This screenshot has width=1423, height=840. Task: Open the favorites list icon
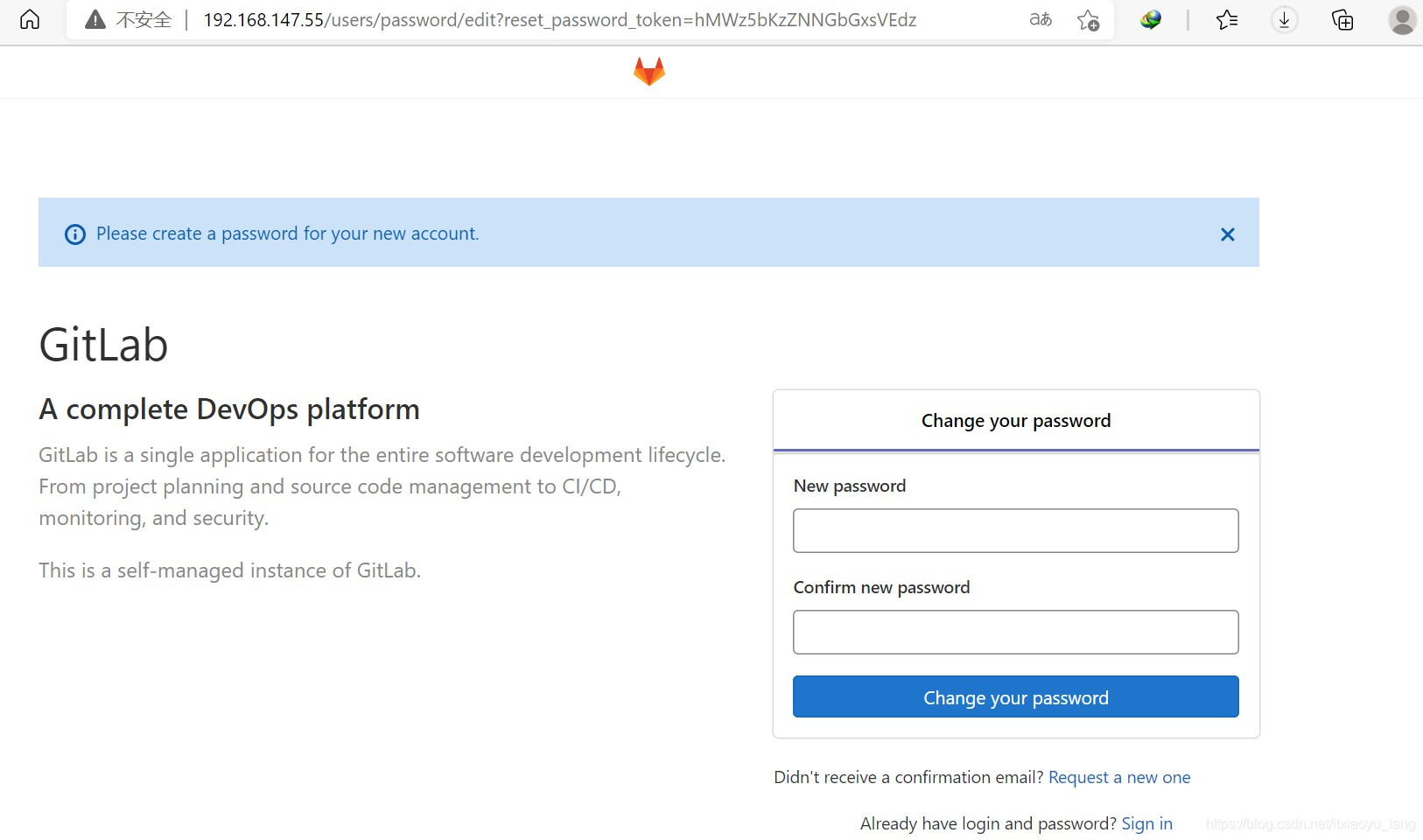1227,19
